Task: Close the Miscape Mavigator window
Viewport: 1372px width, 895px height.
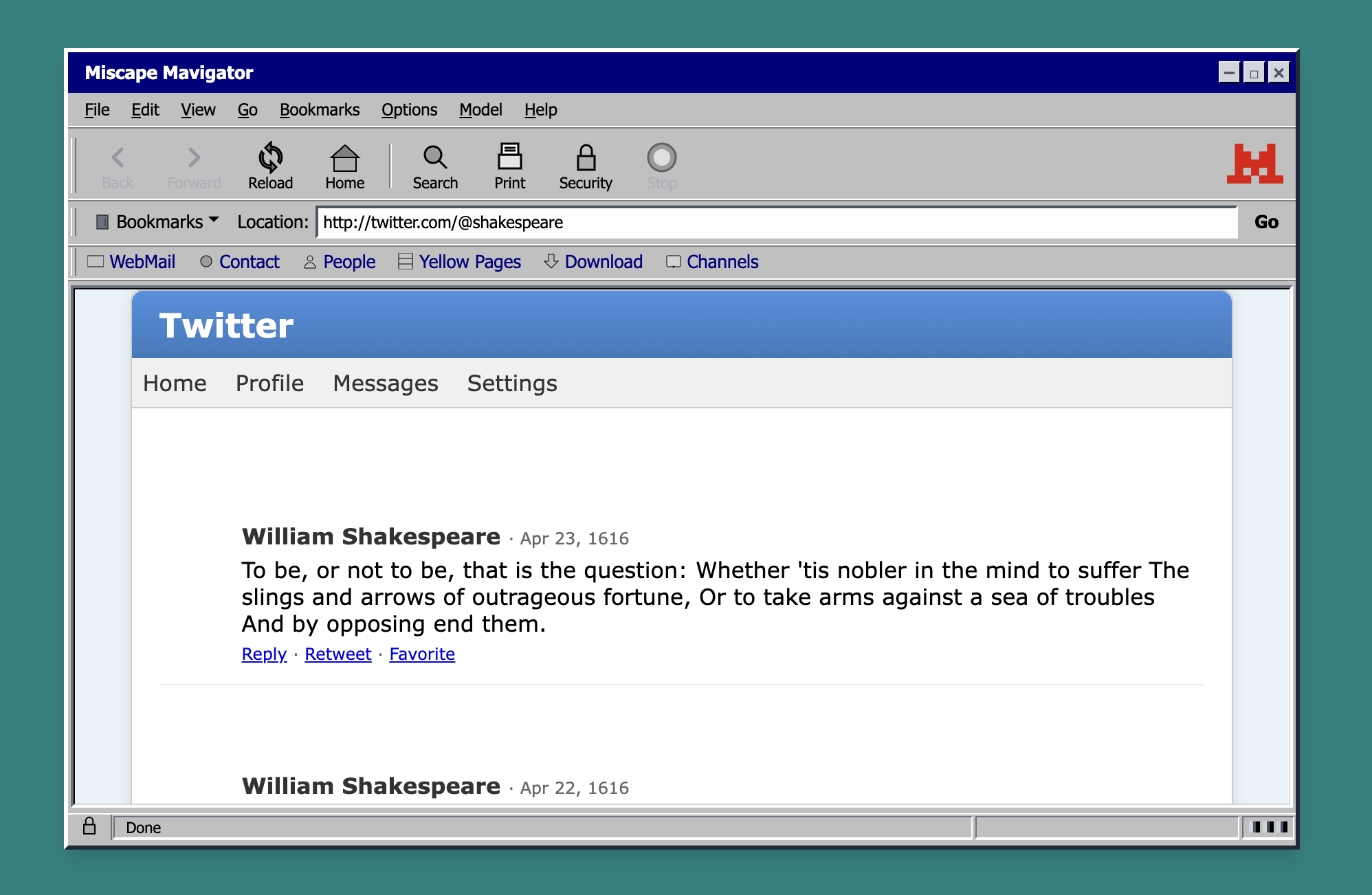Action: pos(1279,72)
